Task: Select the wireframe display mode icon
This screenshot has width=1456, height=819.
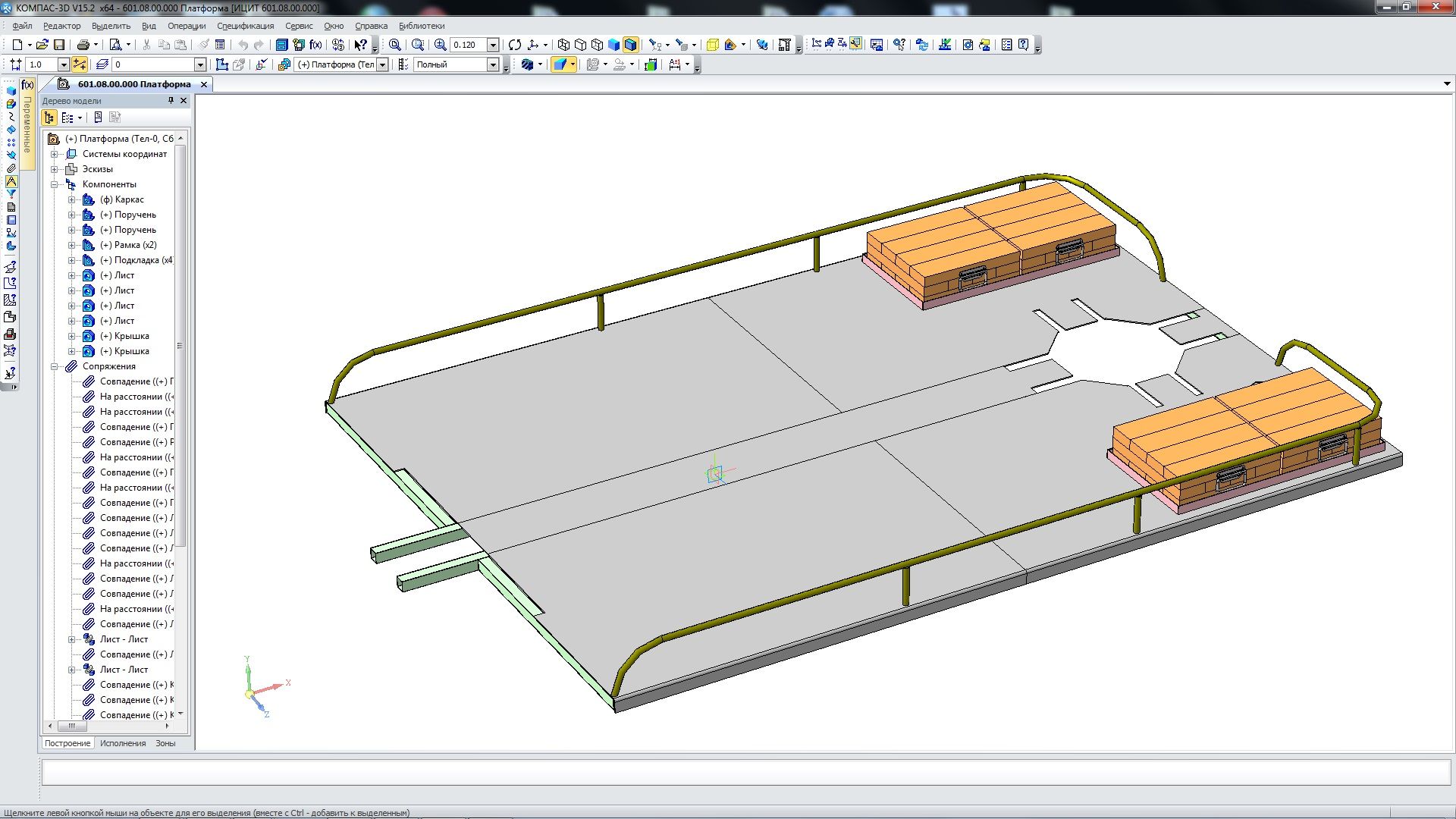Action: [563, 45]
